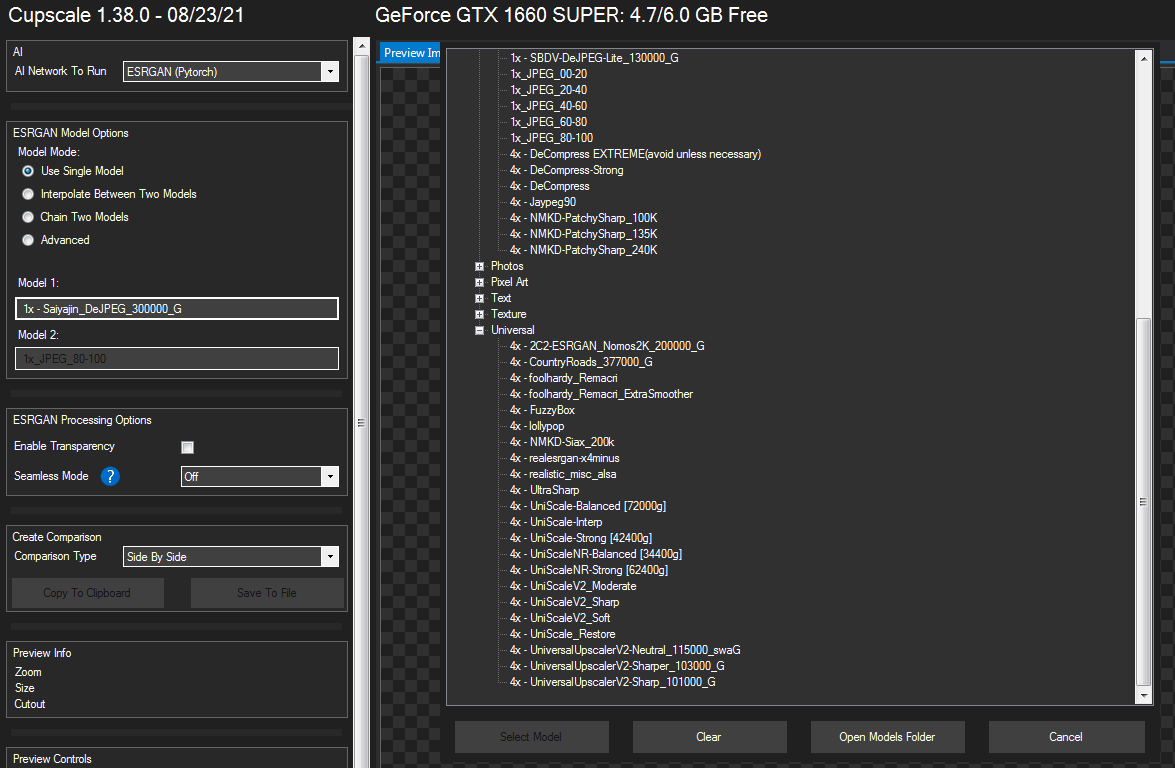Enable the Transparency checkbox
Viewport: 1175px width, 768px height.
pyautogui.click(x=187, y=447)
